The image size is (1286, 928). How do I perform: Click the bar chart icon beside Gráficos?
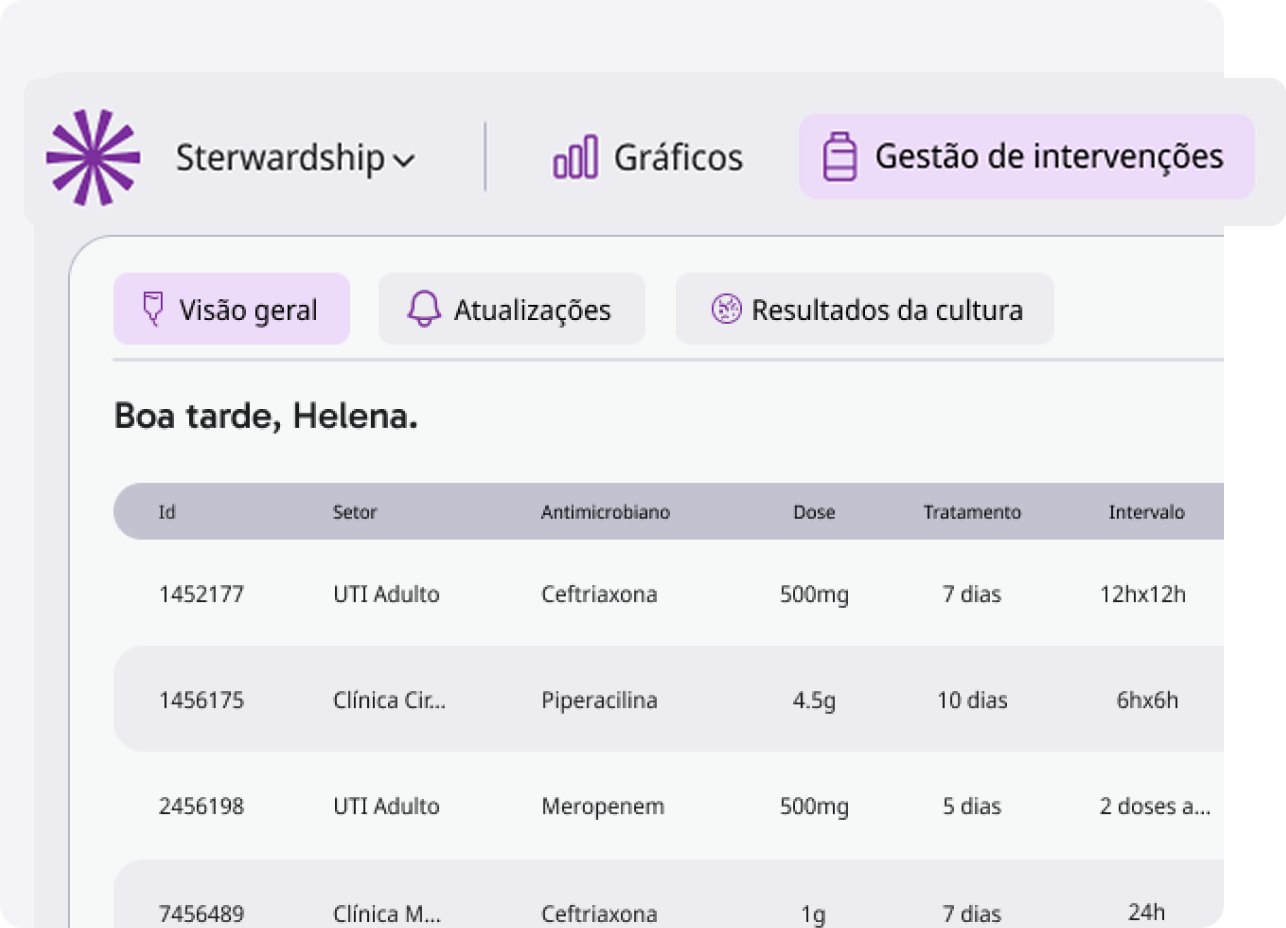(575, 158)
